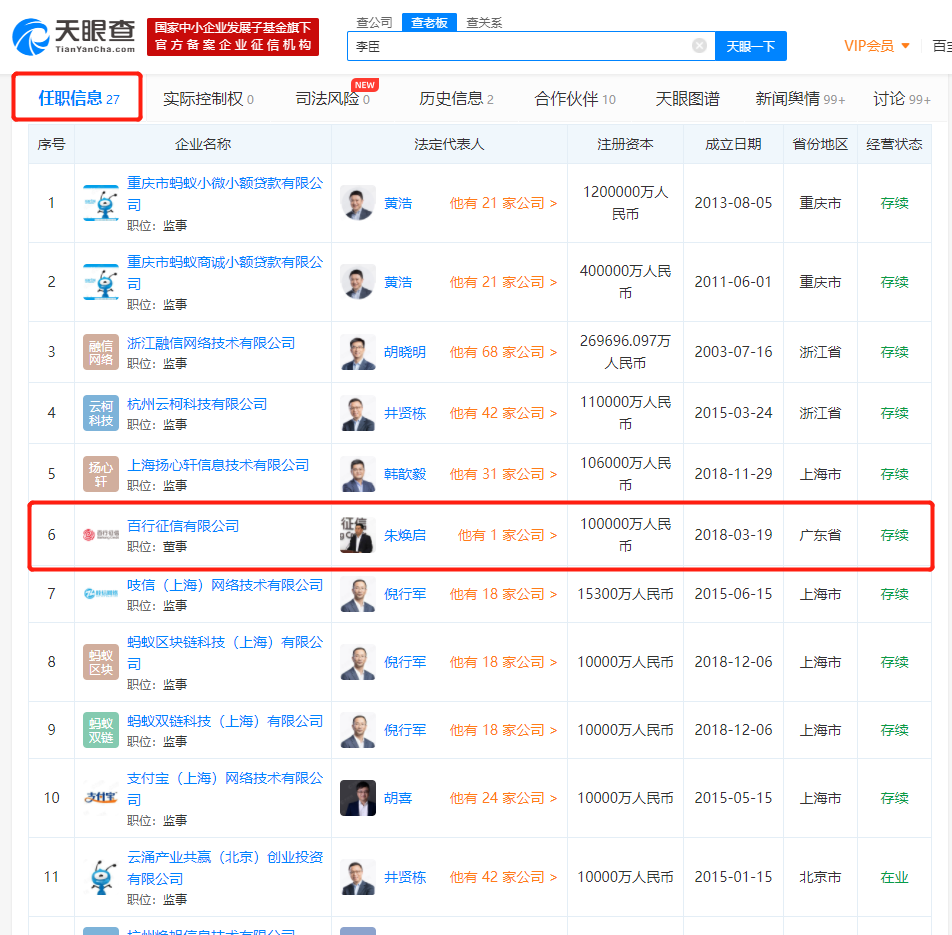
Task: Open 胡晓明's avatar photo
Action: coord(358,352)
